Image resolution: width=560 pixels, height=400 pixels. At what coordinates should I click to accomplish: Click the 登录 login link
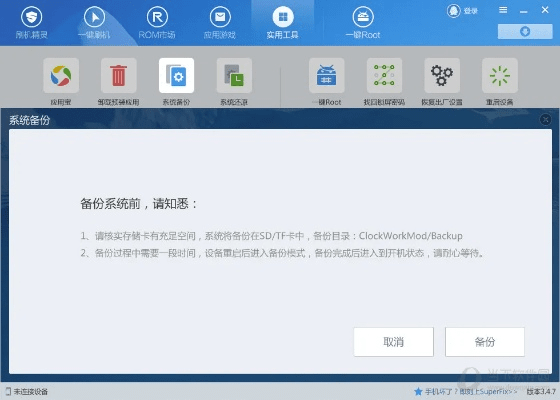471,11
